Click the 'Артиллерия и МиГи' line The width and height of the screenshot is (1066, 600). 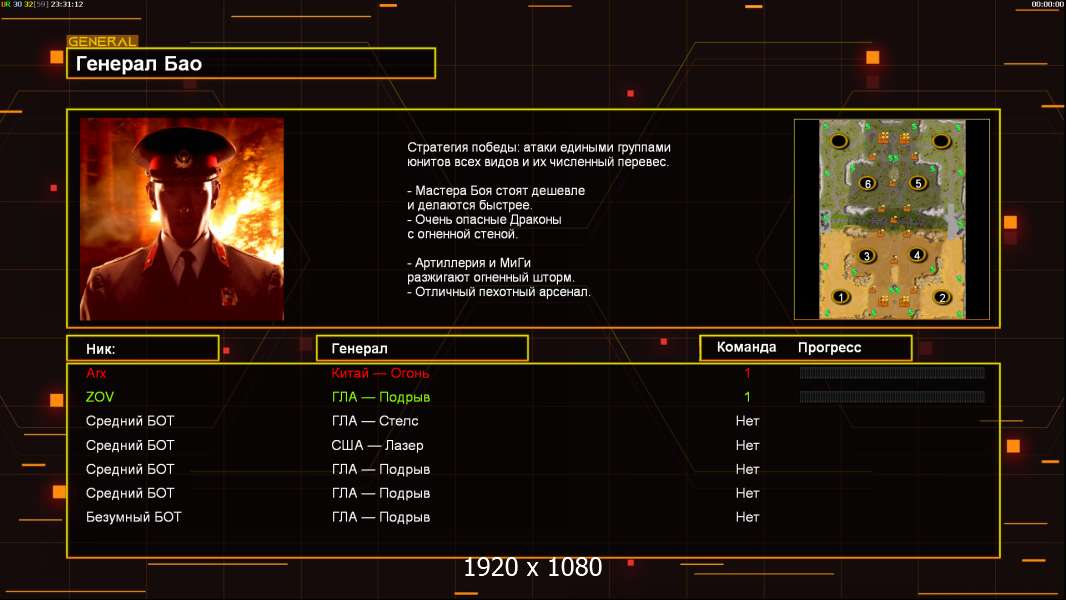click(469, 262)
